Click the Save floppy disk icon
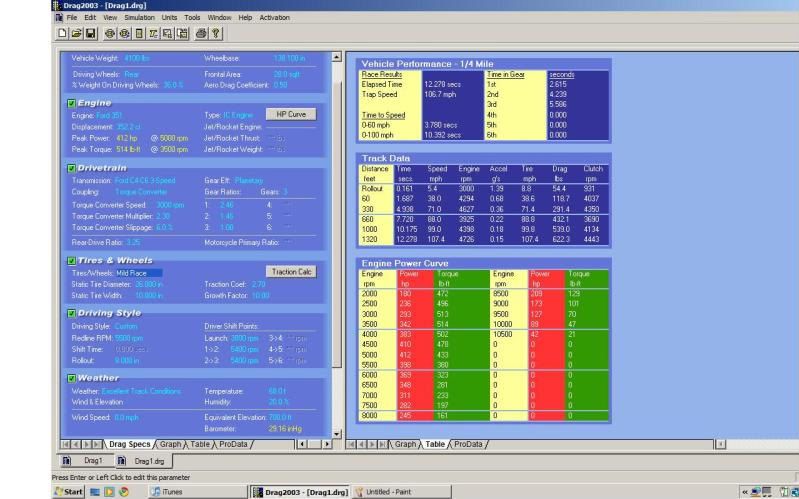799x499 pixels. (x=88, y=34)
